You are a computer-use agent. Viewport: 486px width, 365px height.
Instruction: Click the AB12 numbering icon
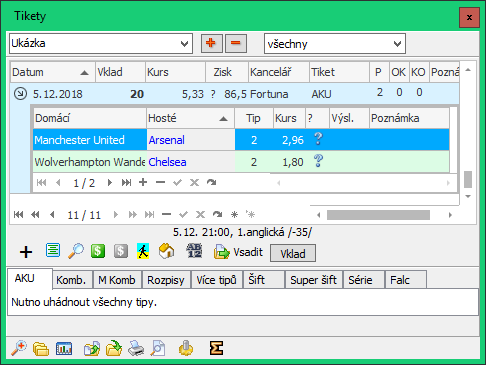click(x=194, y=250)
